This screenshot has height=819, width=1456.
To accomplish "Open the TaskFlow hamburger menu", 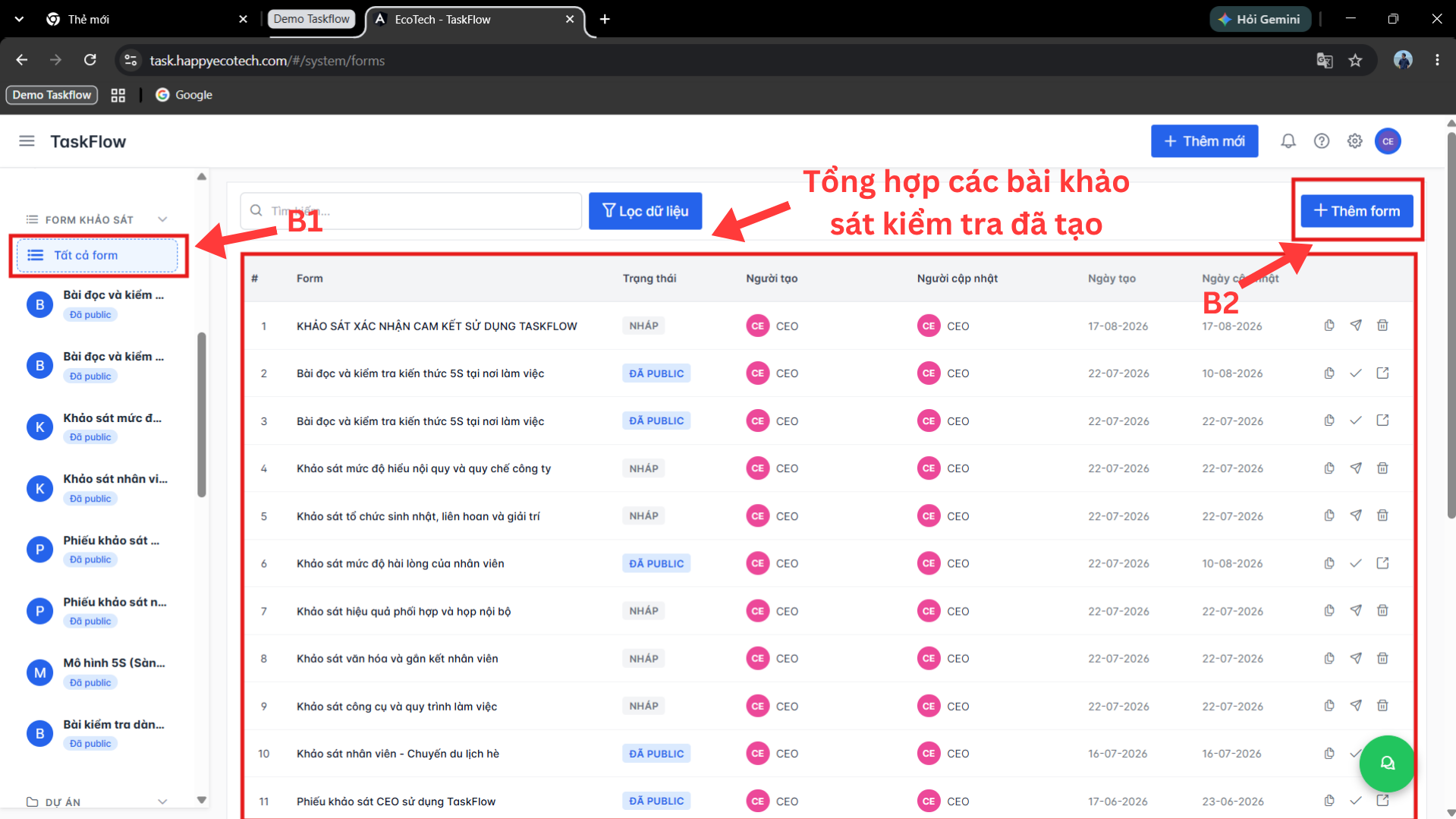I will (27, 141).
